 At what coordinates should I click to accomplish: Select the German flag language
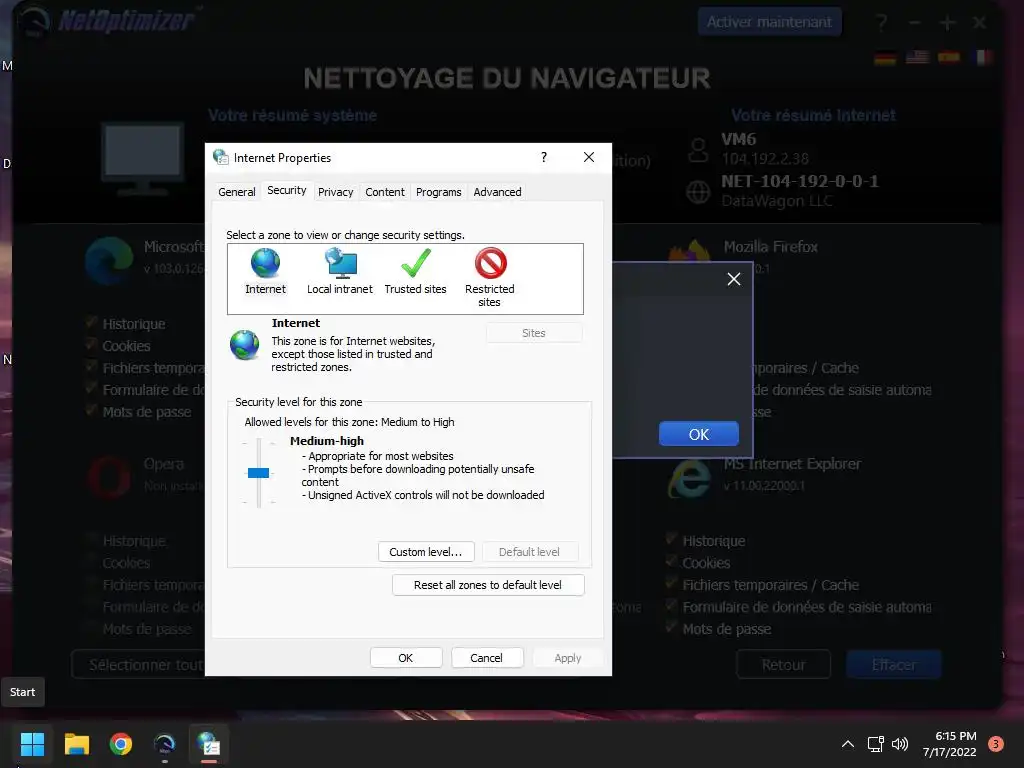(885, 58)
